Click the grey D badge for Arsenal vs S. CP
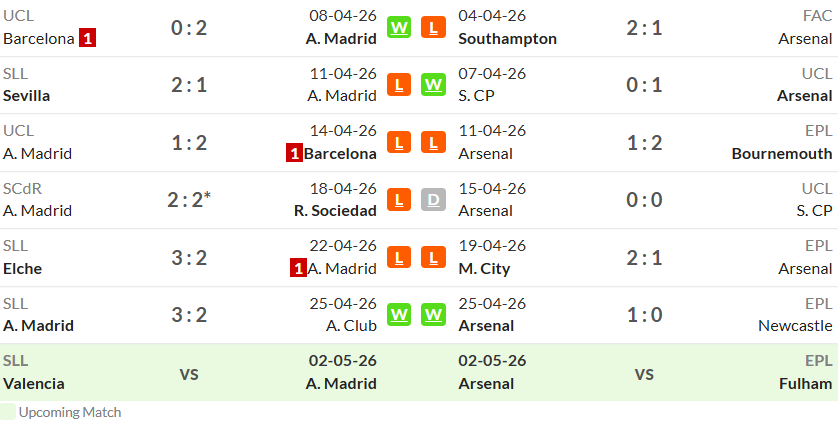This screenshot has height=437, width=838. [x=433, y=200]
